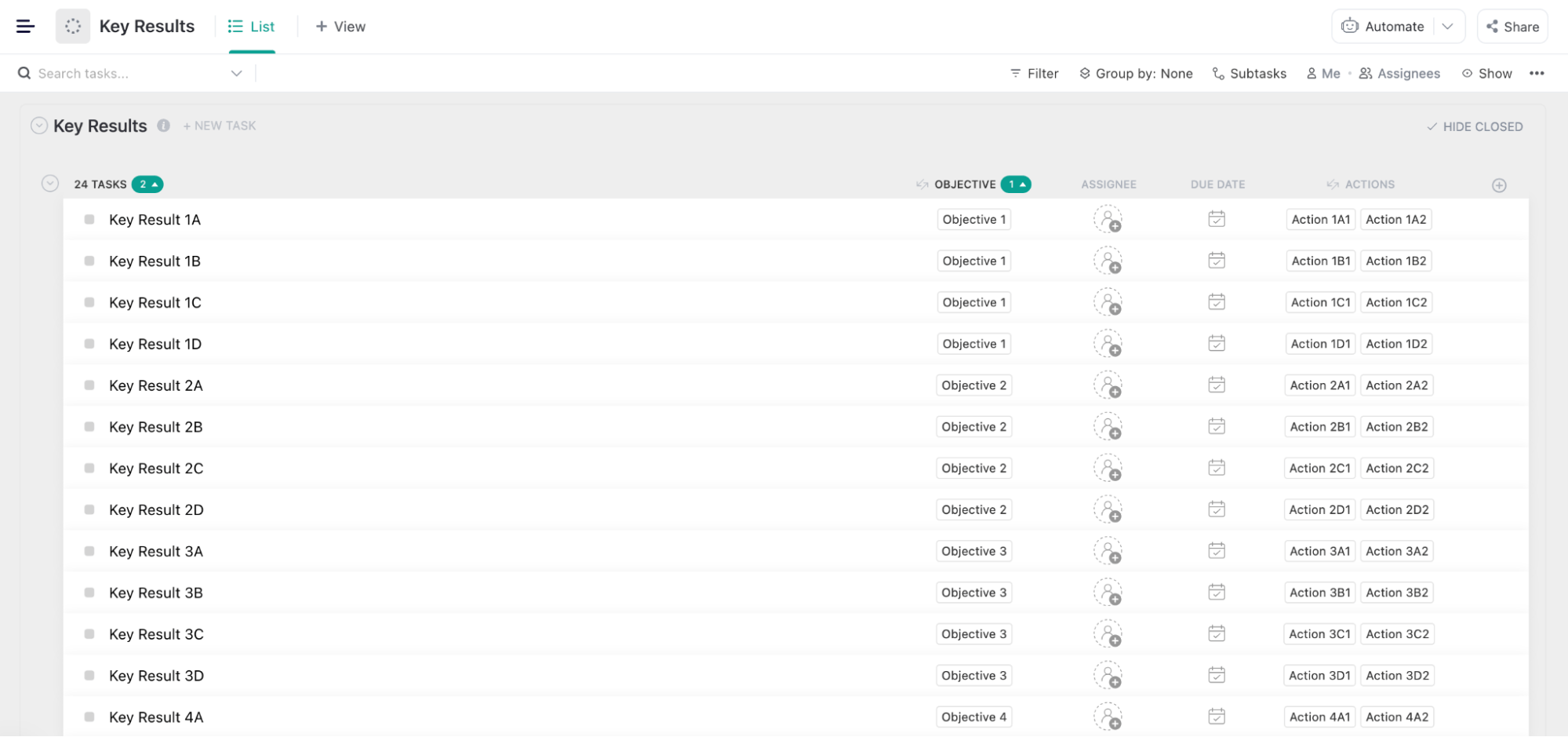Screen dimensions: 1568x737
Task: Click the Share button
Action: (1512, 27)
